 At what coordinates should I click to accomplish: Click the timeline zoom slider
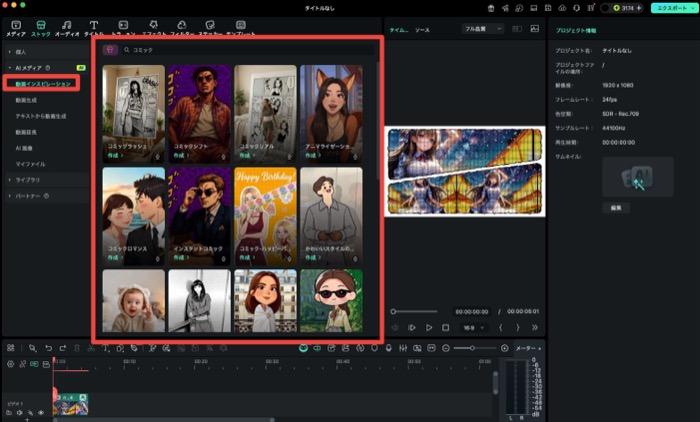(x=475, y=348)
